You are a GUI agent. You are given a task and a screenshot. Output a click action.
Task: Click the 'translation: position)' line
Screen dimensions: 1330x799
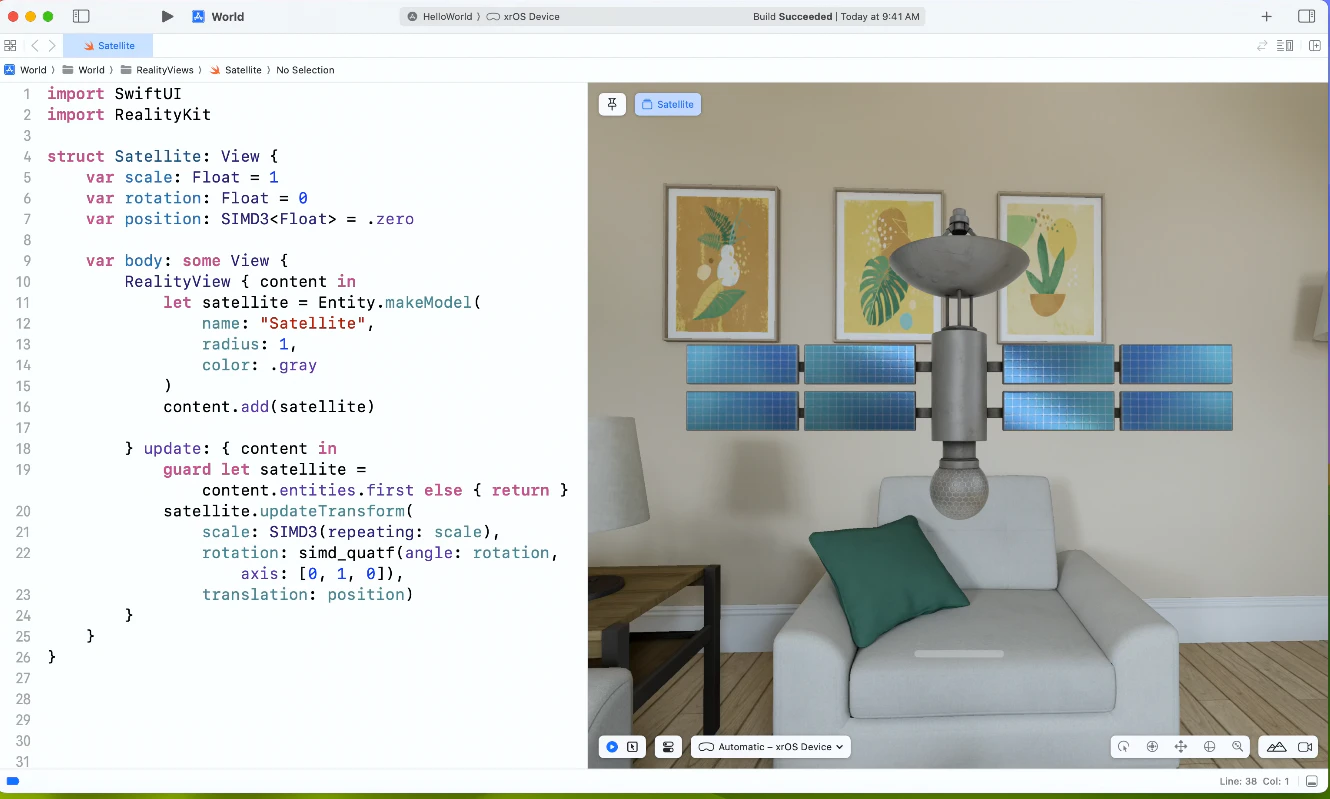click(x=308, y=595)
